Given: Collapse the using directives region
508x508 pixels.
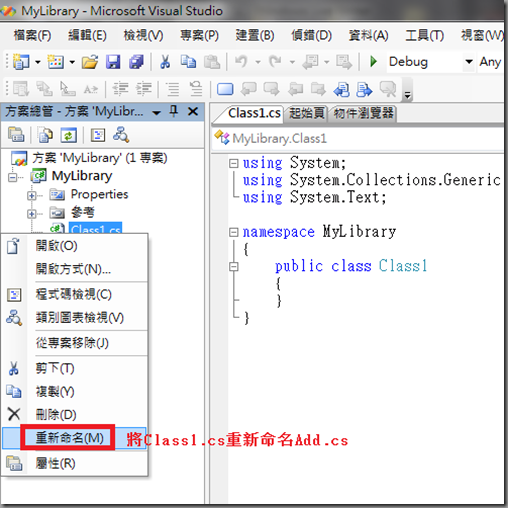Looking at the screenshot, I should 234,163.
